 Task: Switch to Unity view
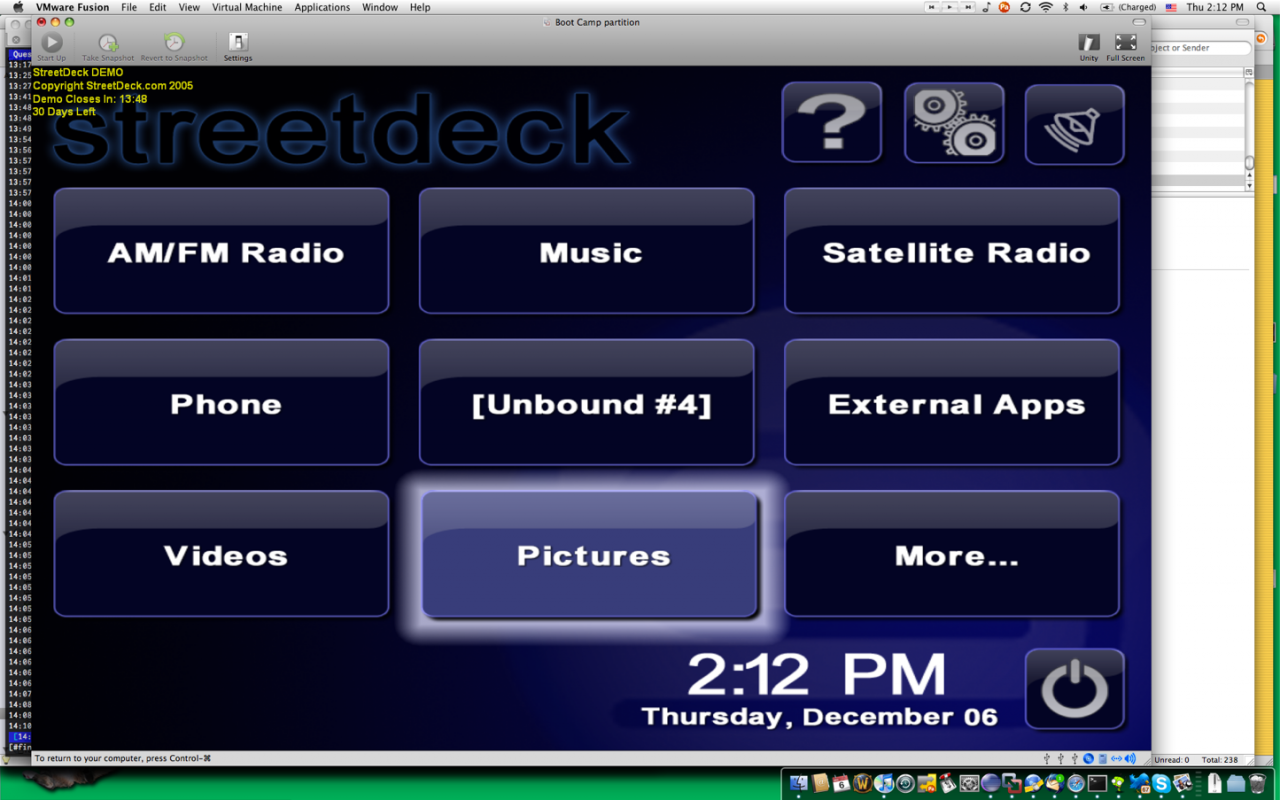pyautogui.click(x=1089, y=46)
